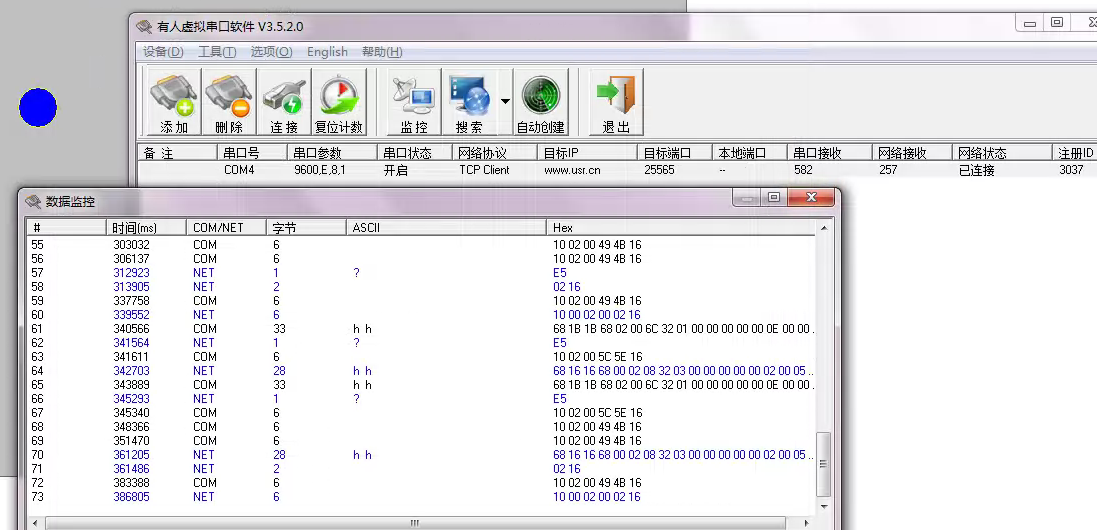Click the 目标端口 column header
This screenshot has height=530, width=1097.
(x=674, y=153)
